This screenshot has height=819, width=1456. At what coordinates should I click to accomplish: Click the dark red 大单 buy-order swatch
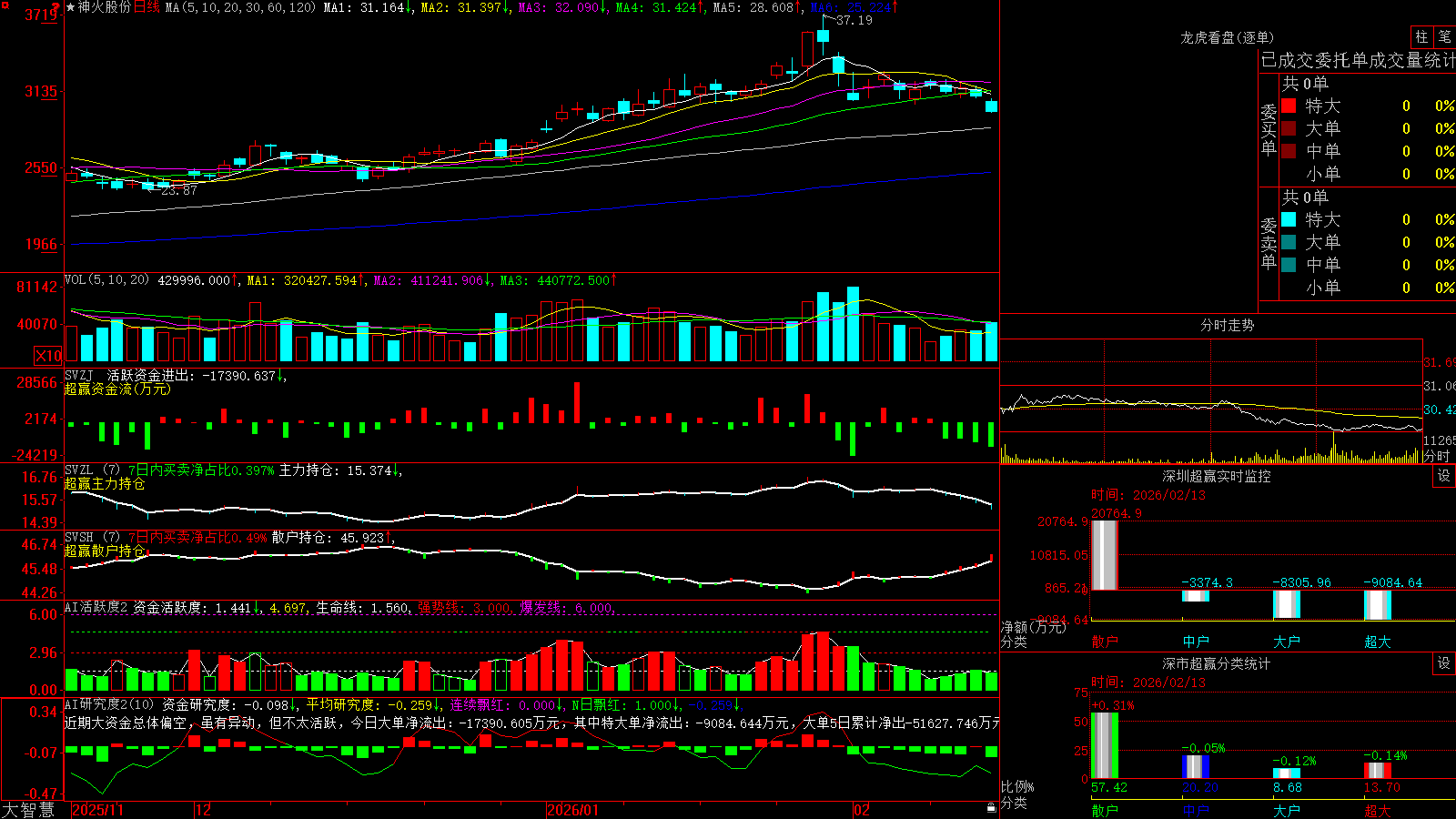click(x=1289, y=128)
